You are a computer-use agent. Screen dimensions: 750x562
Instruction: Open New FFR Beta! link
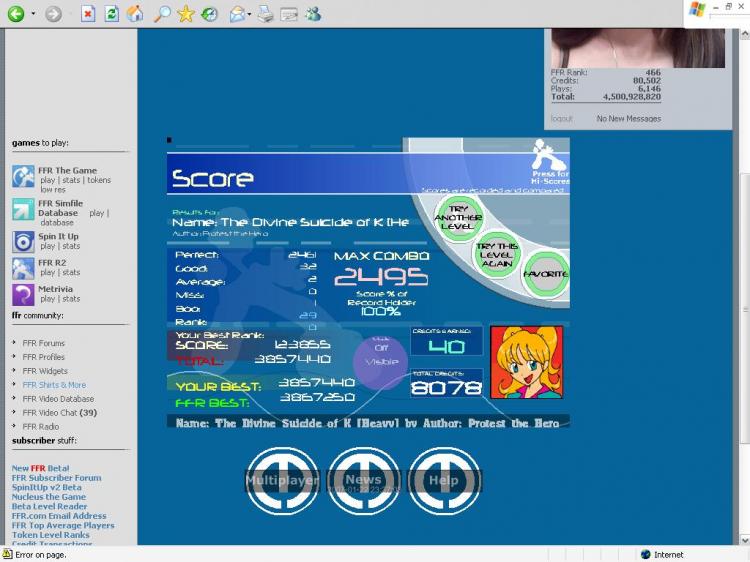(x=40, y=468)
